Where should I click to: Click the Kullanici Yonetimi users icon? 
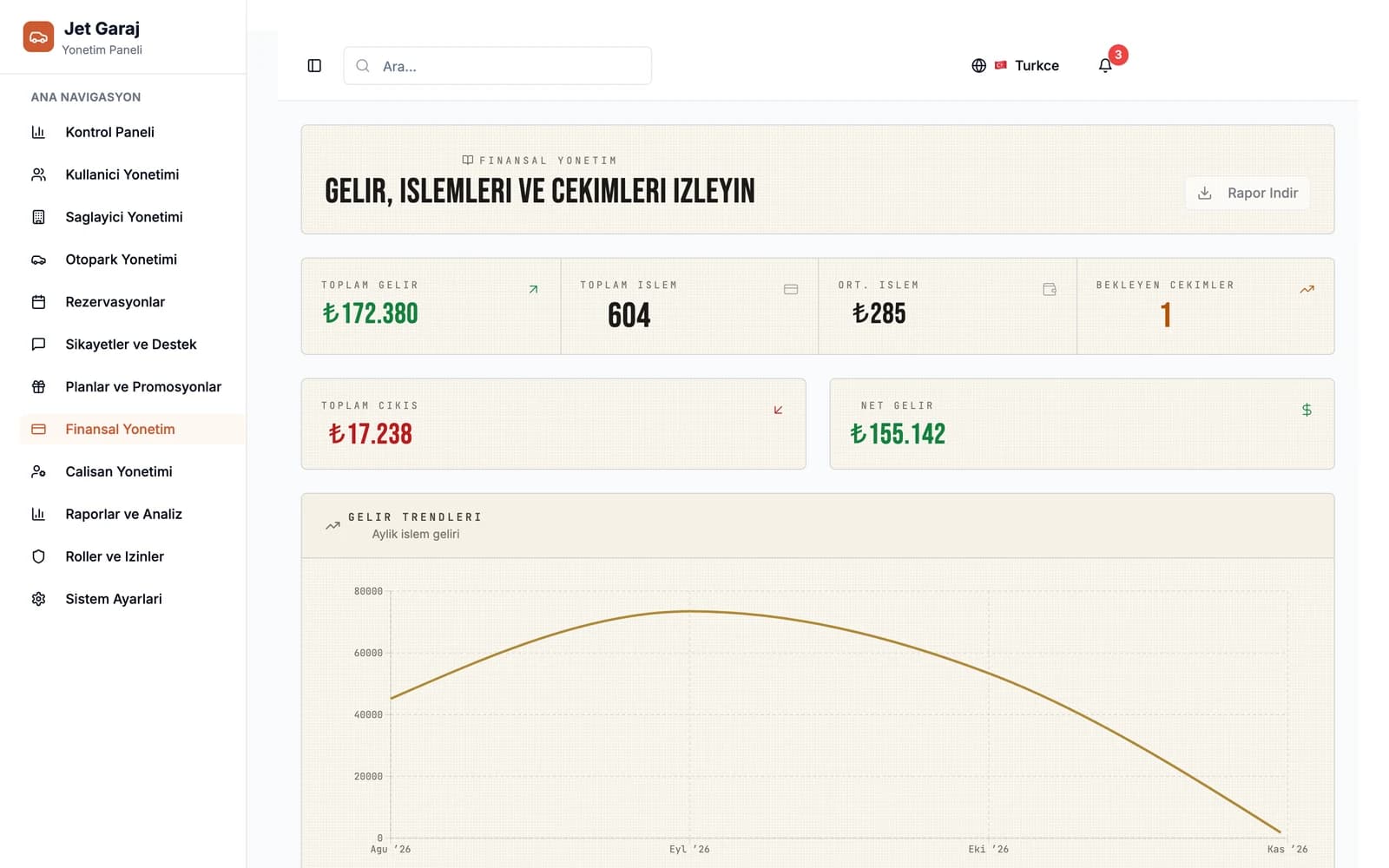[x=38, y=174]
